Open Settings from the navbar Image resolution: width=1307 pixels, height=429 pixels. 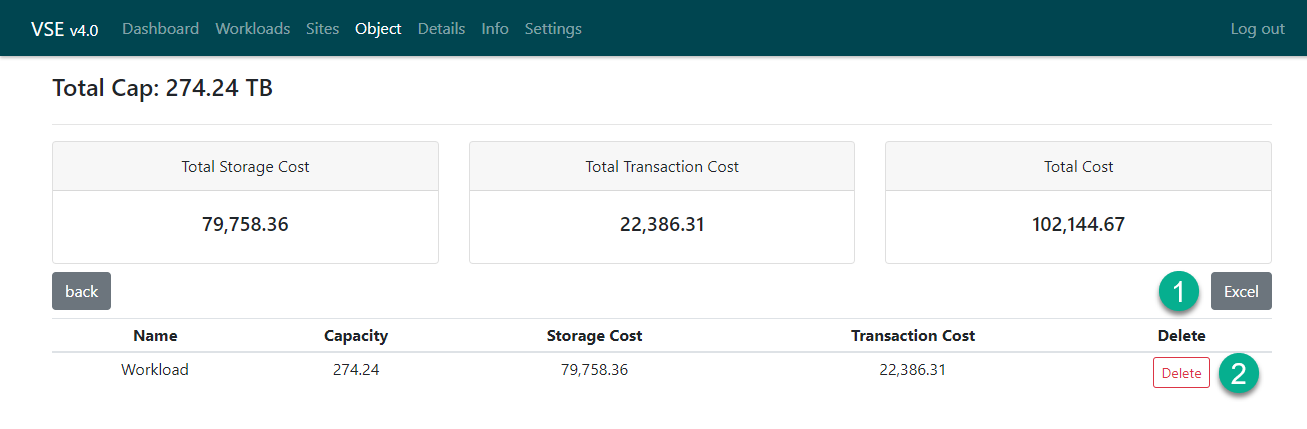click(553, 29)
